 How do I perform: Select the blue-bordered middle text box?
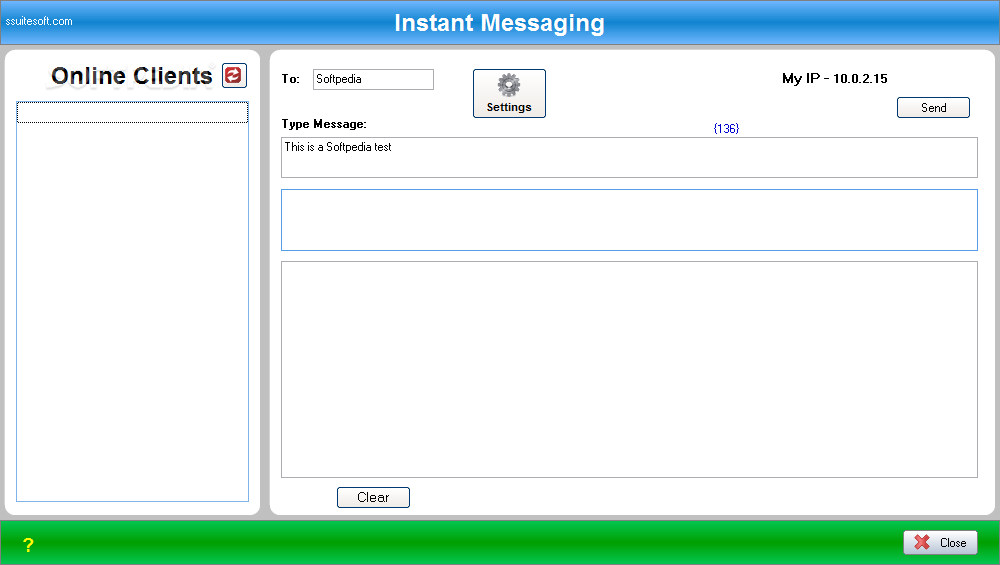tap(629, 220)
